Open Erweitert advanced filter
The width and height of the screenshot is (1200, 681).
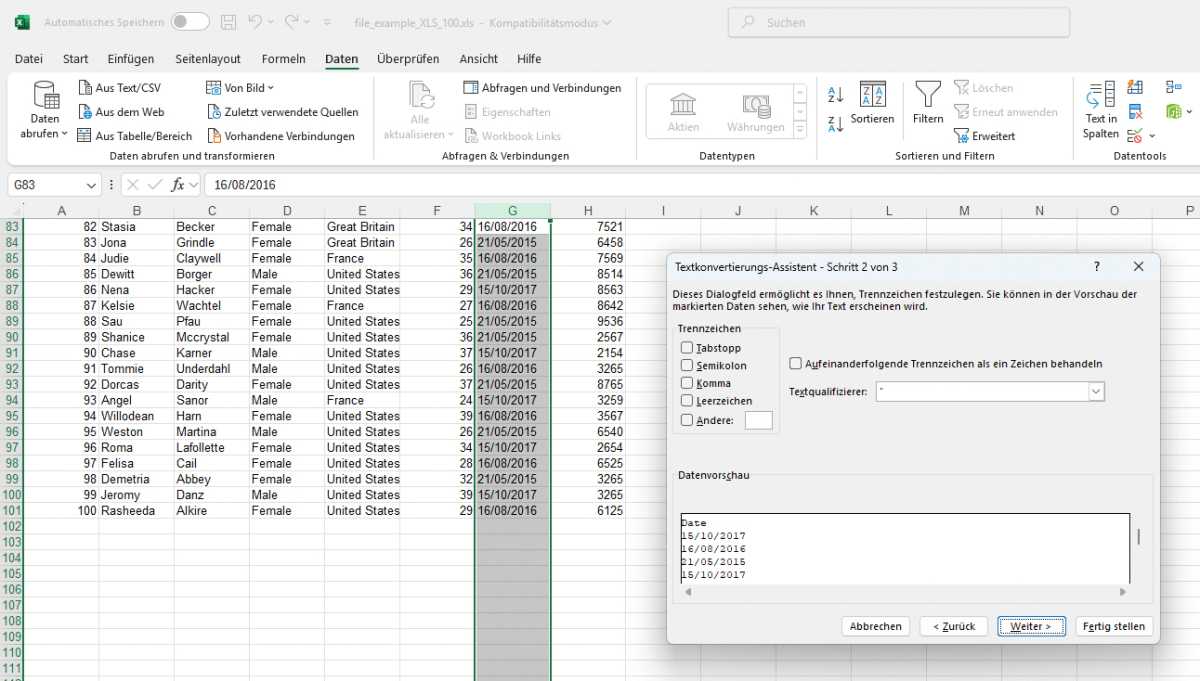click(984, 136)
